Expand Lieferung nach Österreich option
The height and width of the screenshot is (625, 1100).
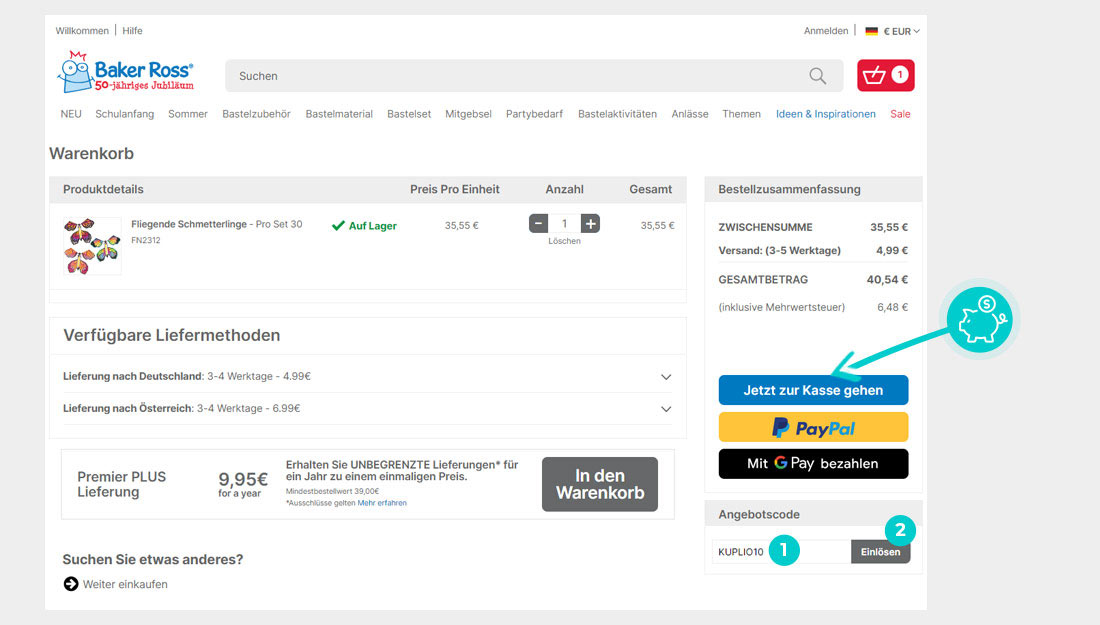click(666, 409)
